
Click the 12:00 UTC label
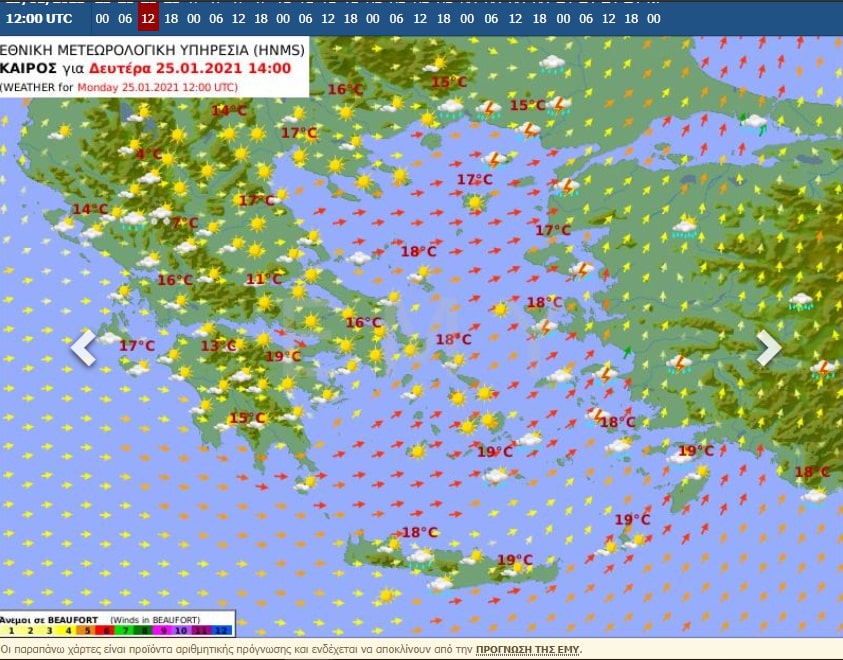click(x=39, y=18)
